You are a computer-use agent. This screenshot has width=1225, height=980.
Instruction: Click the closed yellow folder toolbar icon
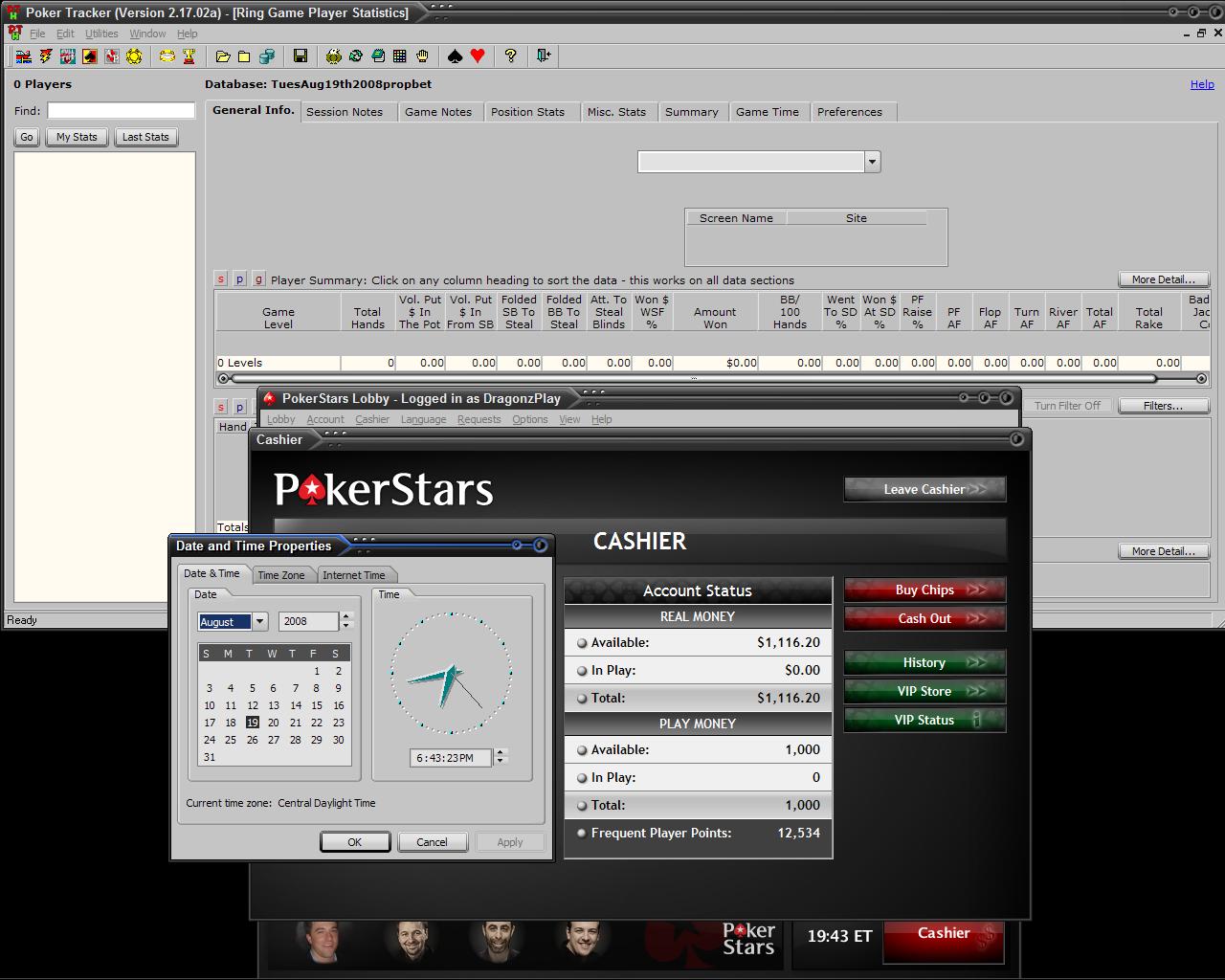coord(245,56)
